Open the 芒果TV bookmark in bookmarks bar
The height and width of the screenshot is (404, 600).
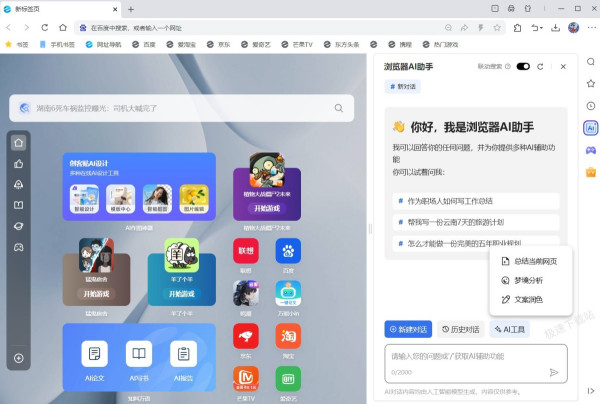click(297, 44)
